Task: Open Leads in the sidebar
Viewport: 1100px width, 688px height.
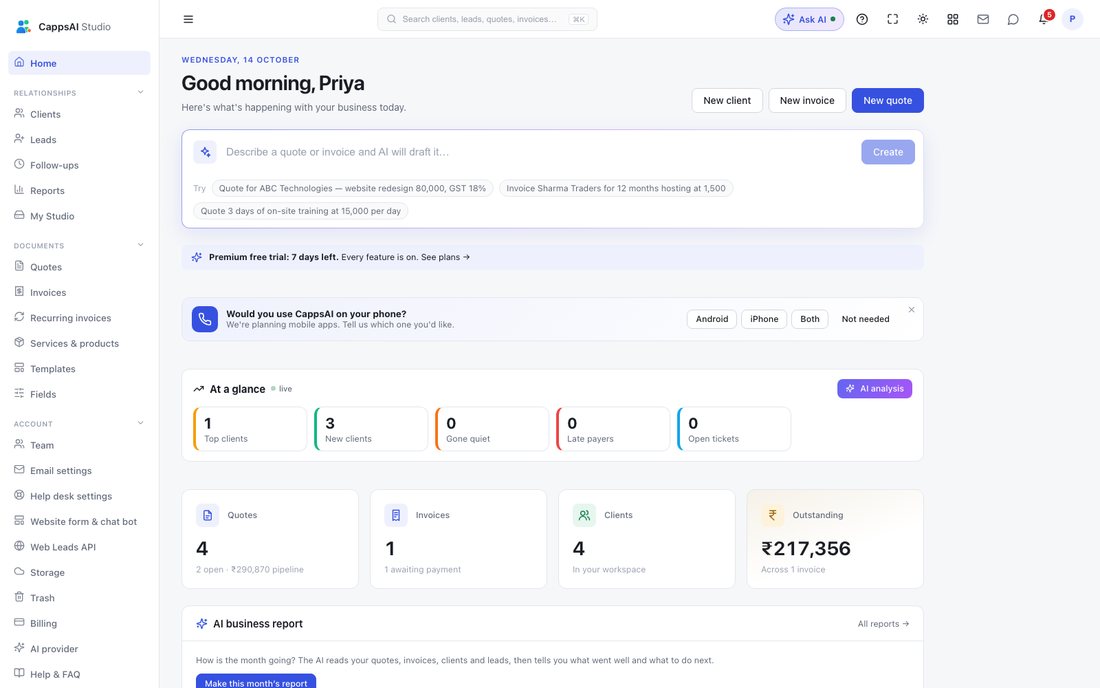Action: (79, 140)
